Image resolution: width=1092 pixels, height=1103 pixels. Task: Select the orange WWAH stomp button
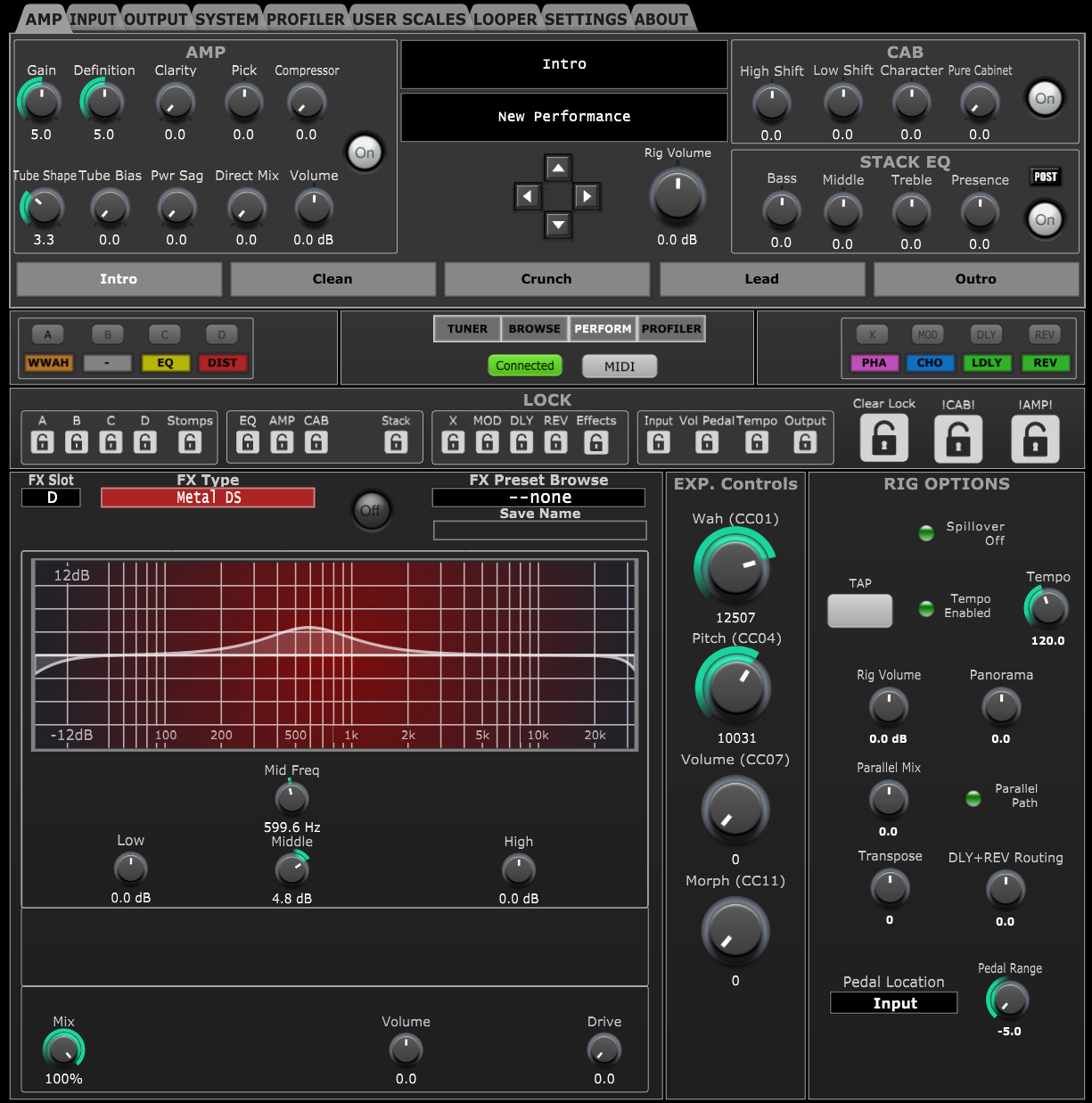pyautogui.click(x=48, y=363)
